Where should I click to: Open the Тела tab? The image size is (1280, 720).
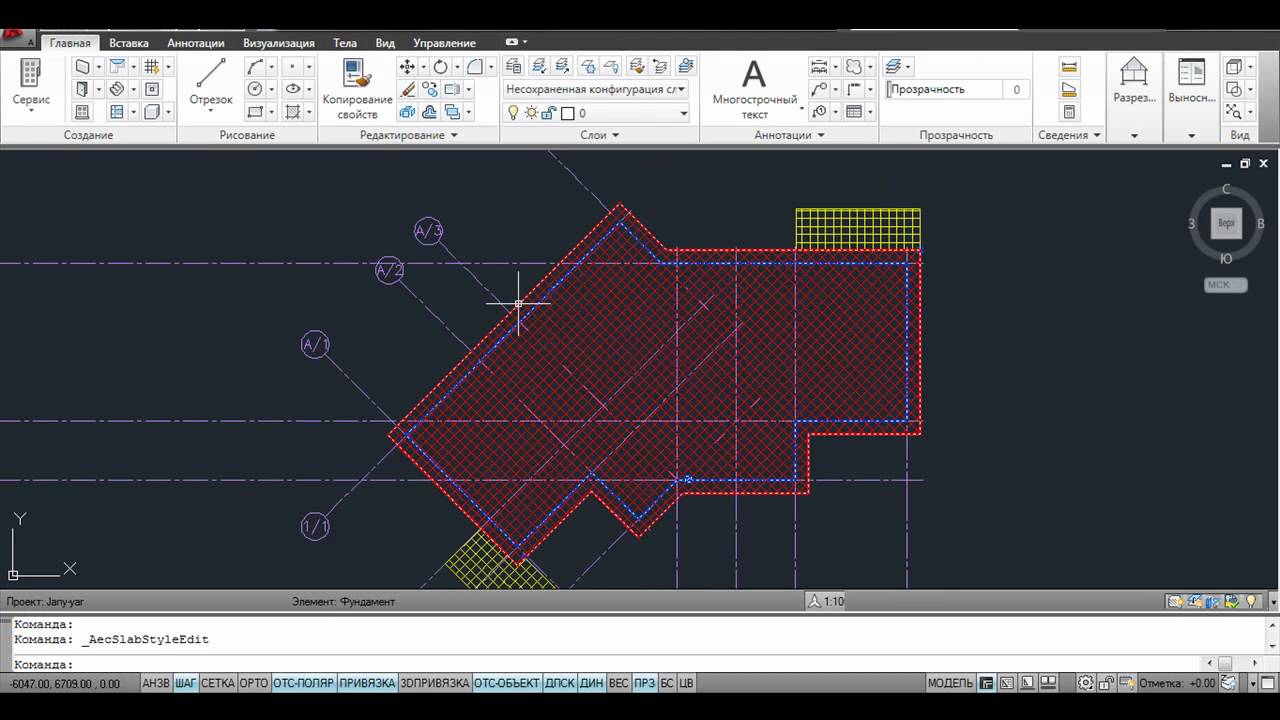[345, 43]
